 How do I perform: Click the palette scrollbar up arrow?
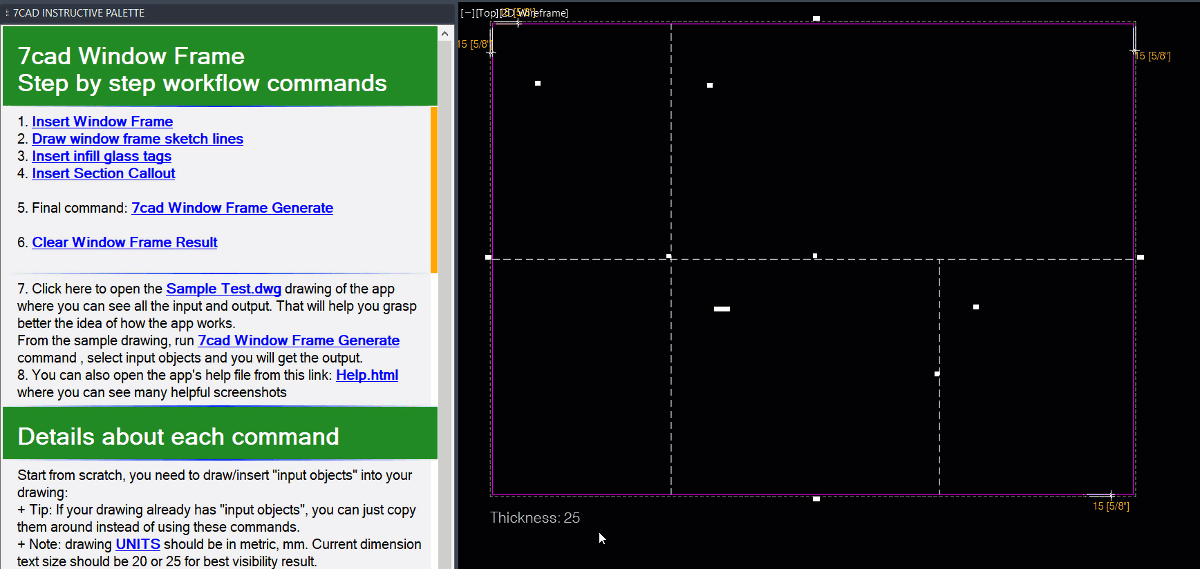pyautogui.click(x=445, y=33)
